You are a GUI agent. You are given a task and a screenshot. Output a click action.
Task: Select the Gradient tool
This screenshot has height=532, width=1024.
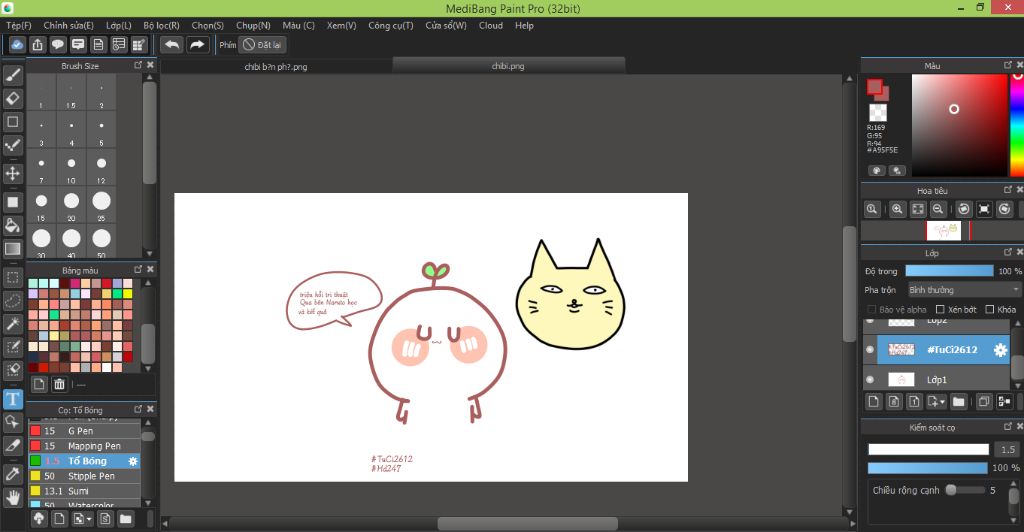[12, 249]
